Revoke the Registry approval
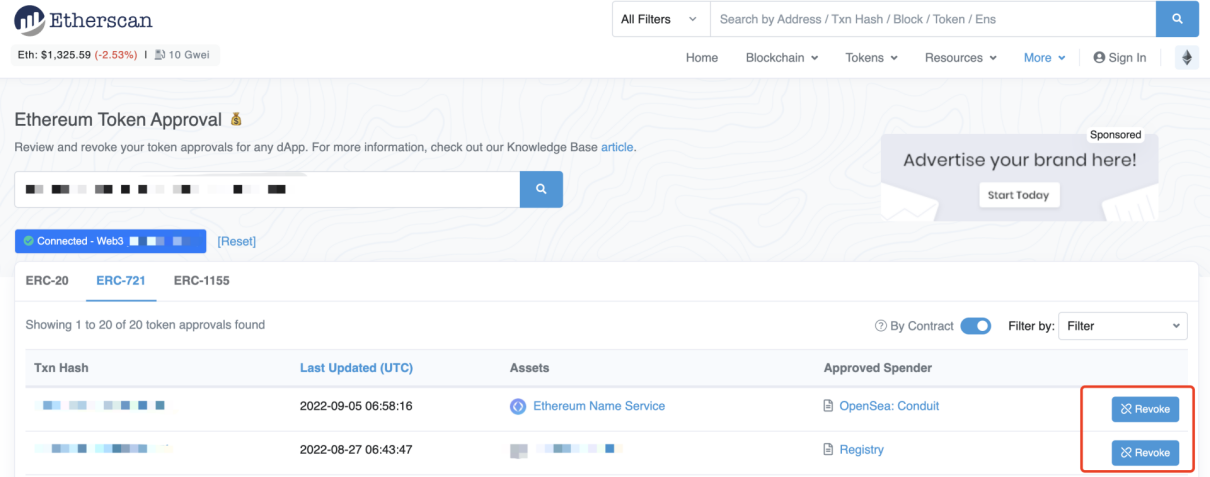Screen dimensions: 1210x477 coord(1145,453)
